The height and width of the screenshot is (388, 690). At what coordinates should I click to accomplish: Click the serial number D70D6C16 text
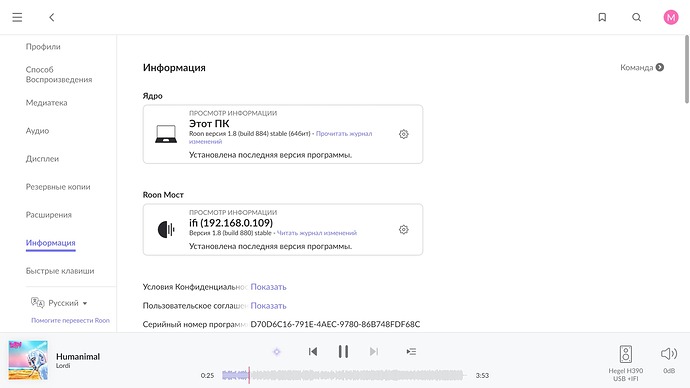tap(335, 324)
